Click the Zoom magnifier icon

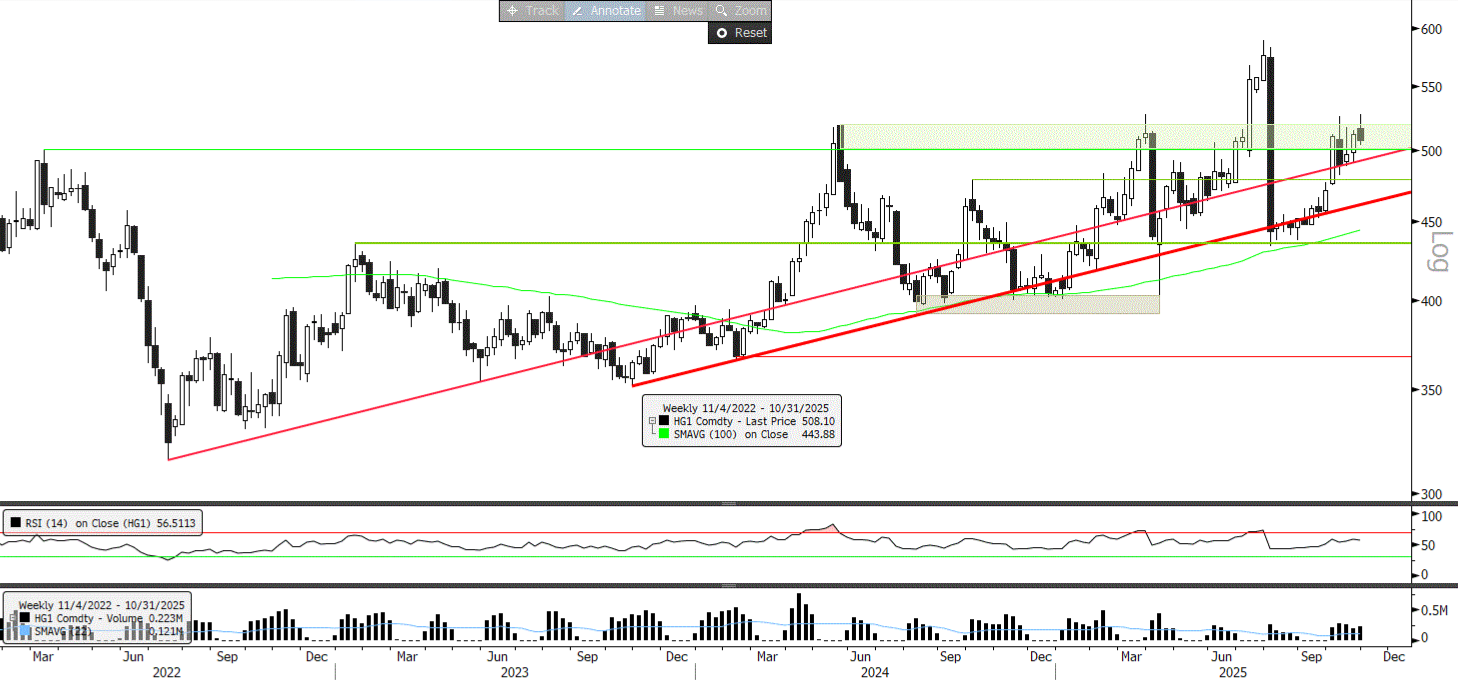tap(721, 11)
